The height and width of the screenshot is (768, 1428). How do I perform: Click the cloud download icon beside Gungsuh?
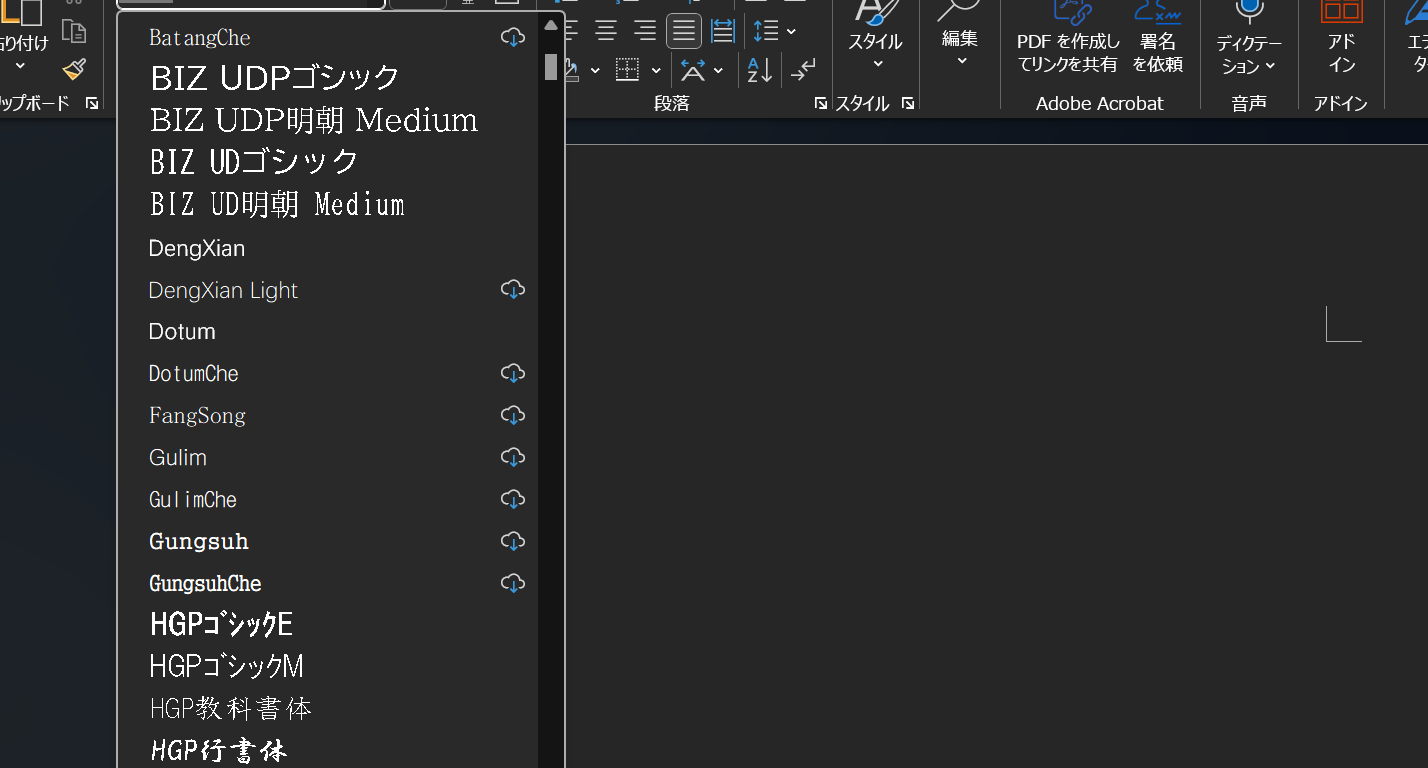click(x=513, y=541)
